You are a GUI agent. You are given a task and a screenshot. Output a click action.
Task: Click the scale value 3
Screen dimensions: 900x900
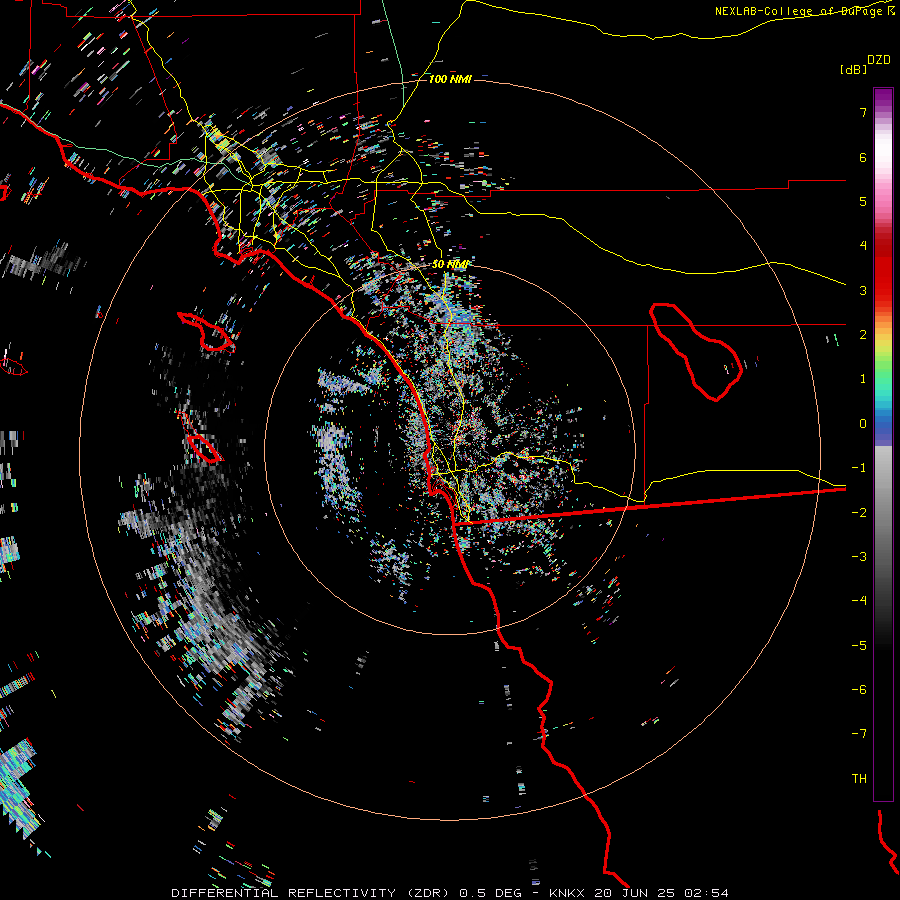(x=863, y=290)
